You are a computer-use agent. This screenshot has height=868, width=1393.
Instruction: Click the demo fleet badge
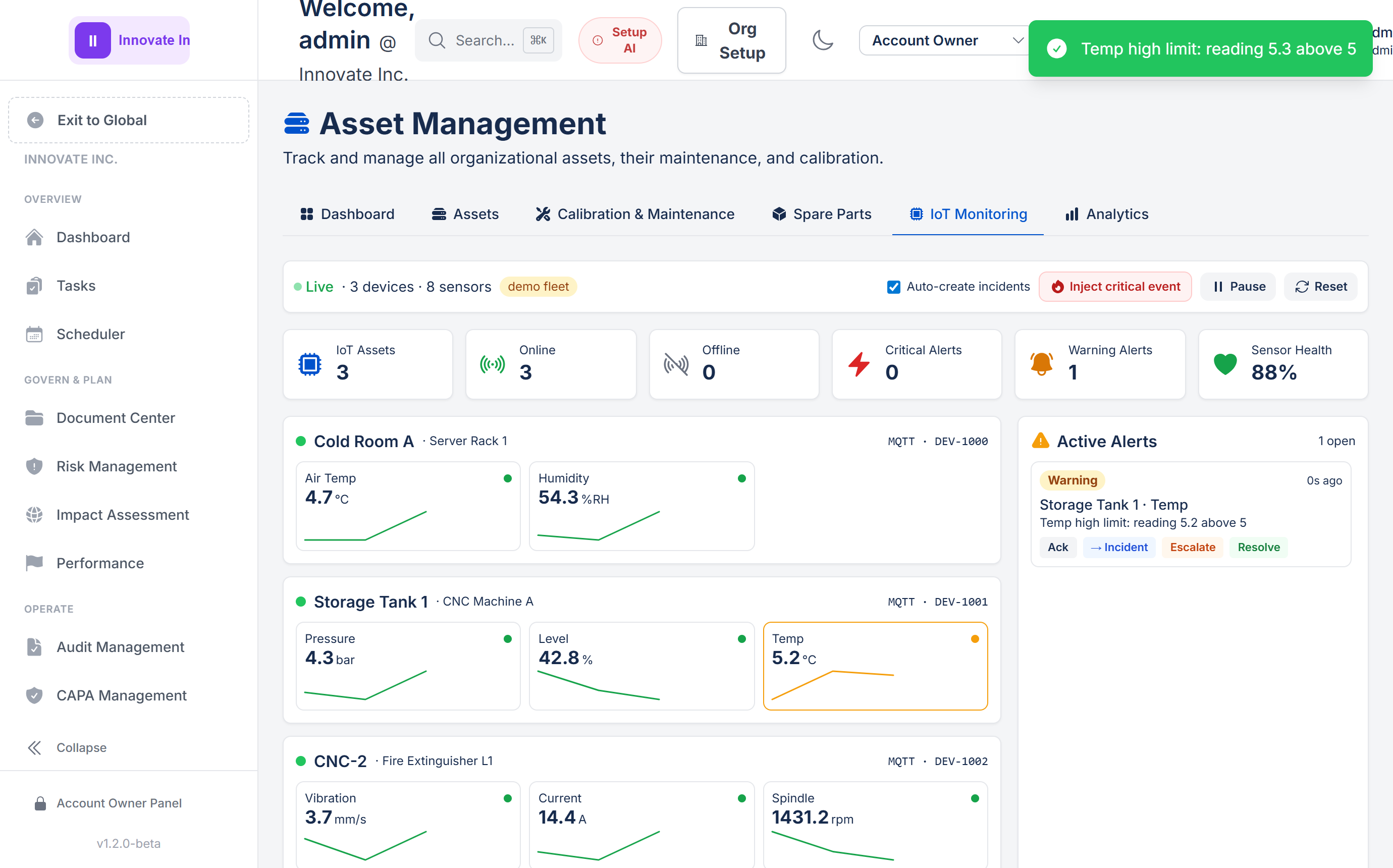pyautogui.click(x=538, y=287)
